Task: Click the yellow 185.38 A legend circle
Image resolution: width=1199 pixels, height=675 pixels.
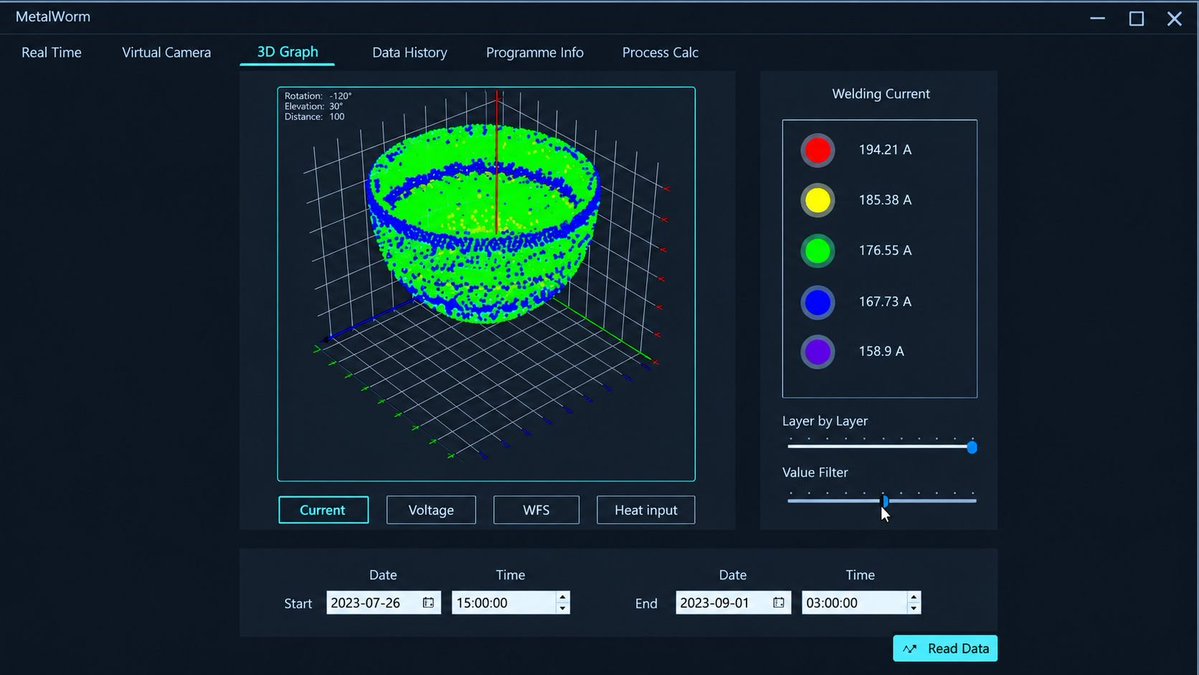Action: [817, 200]
